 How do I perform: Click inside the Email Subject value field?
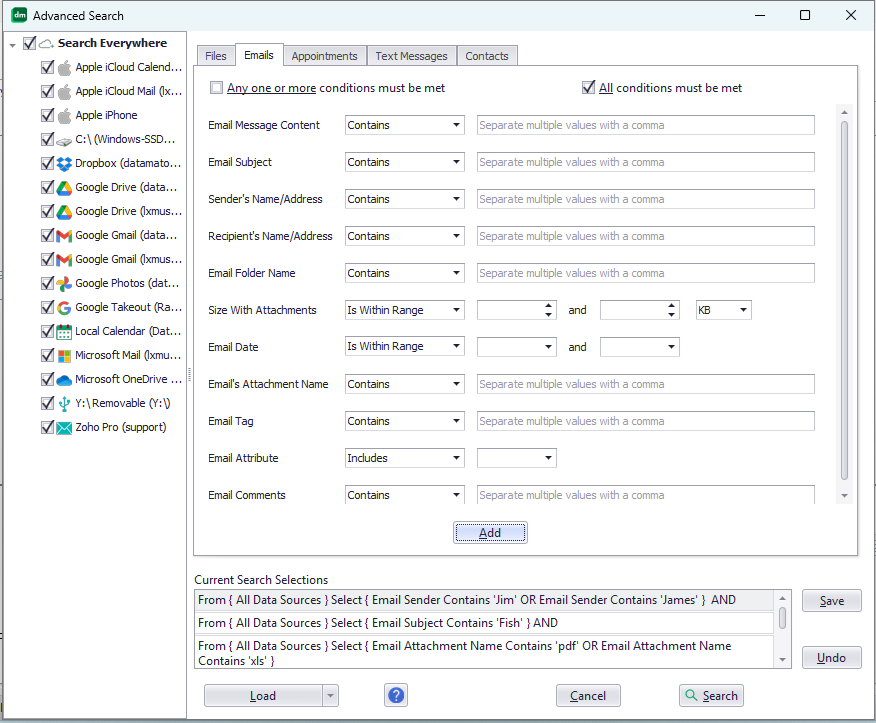(x=644, y=162)
